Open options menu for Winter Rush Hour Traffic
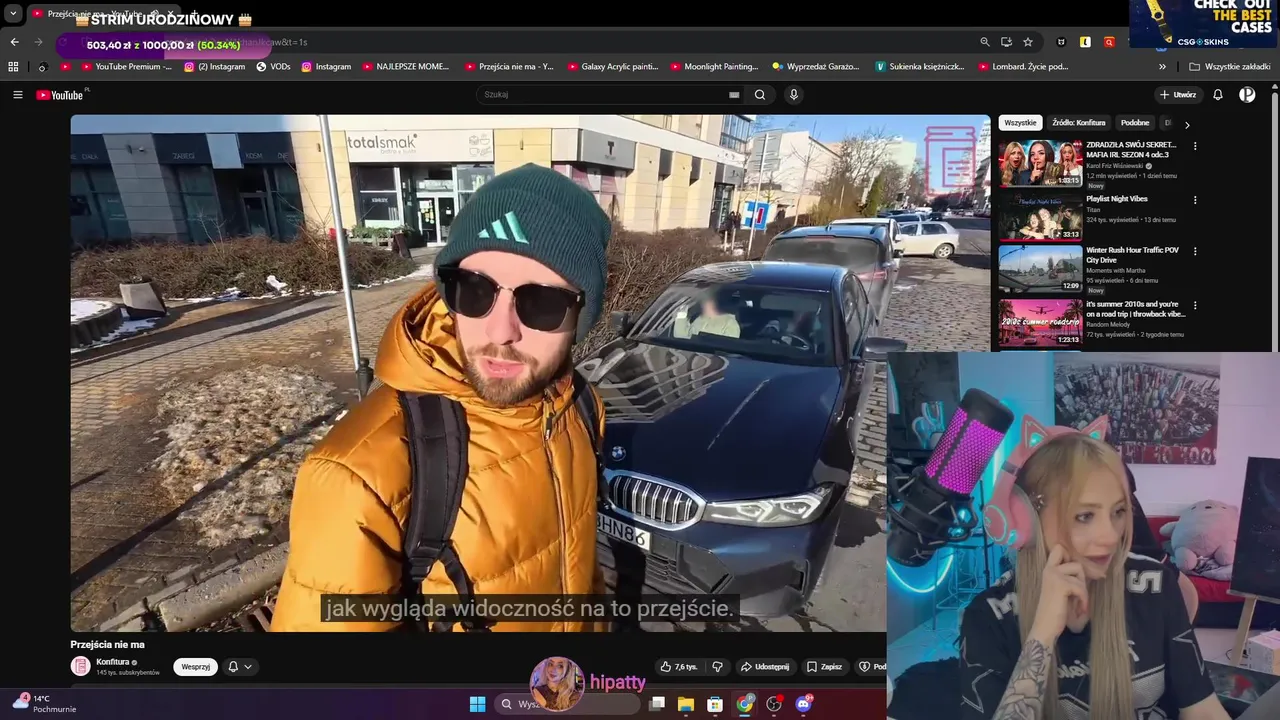The width and height of the screenshot is (1280, 720). pos(1195,252)
